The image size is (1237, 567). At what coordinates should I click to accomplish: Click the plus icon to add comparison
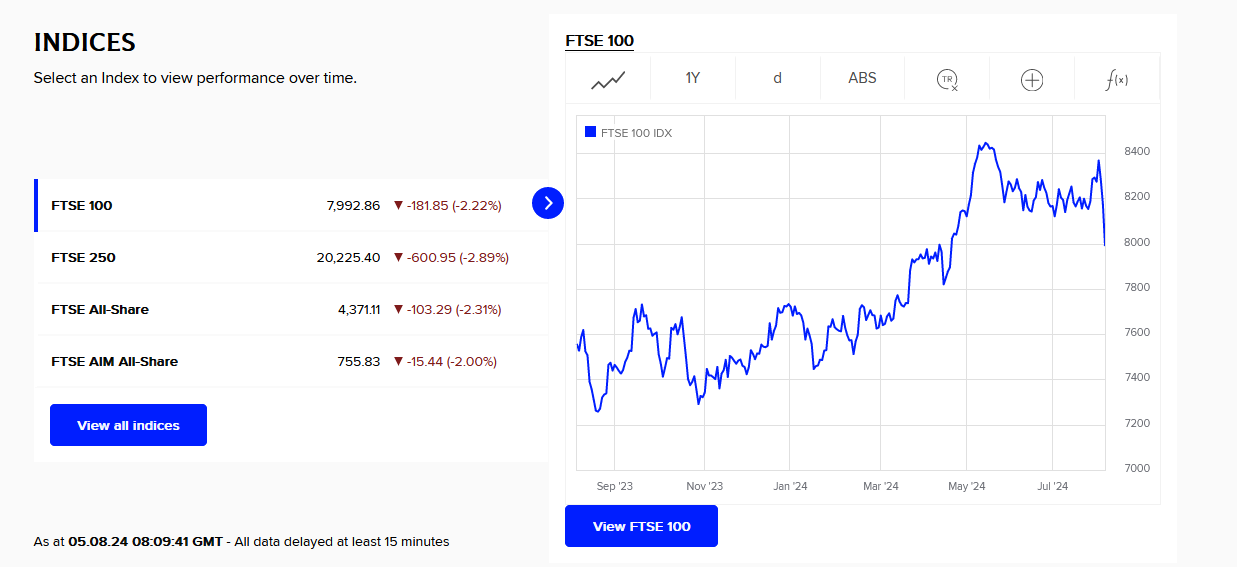click(1032, 80)
